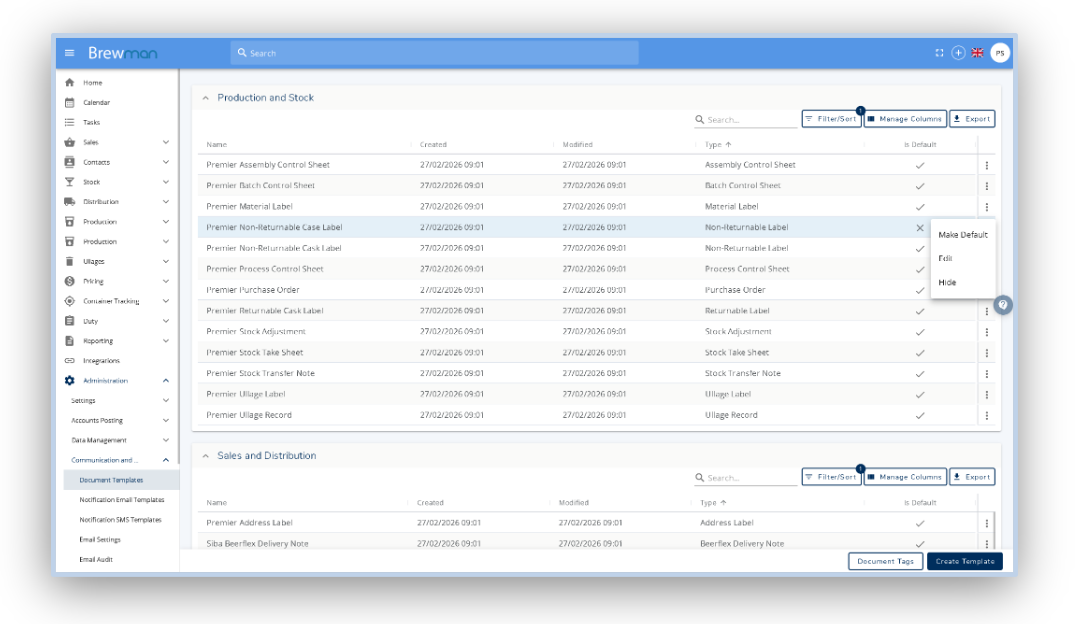Choose Hide in the context menu
The width and height of the screenshot is (1087, 624).
click(x=947, y=283)
